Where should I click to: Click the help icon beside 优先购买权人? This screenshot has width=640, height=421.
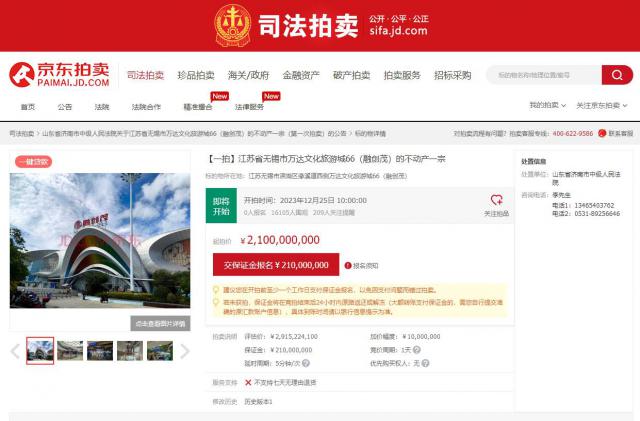[425, 363]
